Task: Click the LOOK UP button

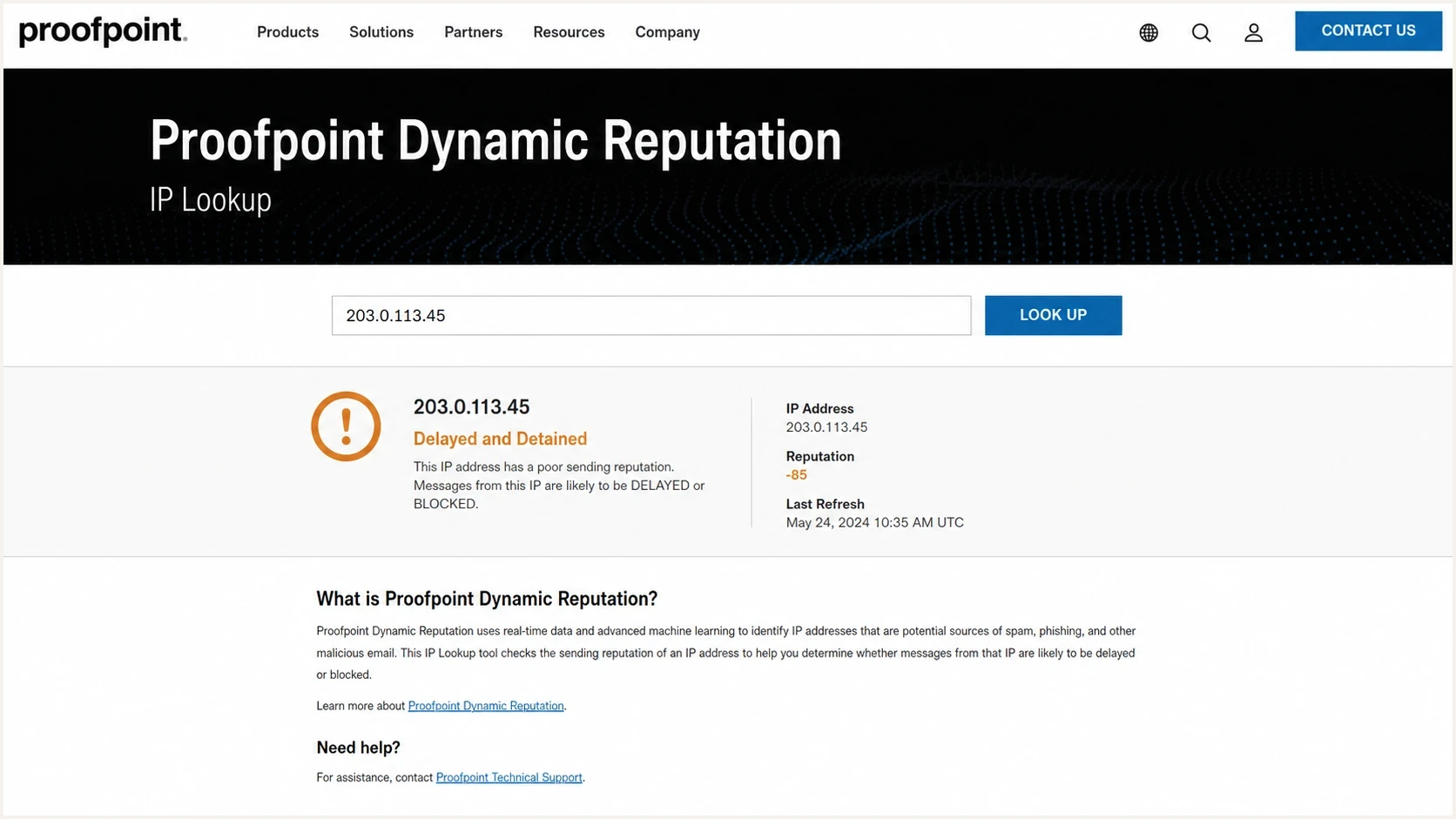Action: 1053,315
